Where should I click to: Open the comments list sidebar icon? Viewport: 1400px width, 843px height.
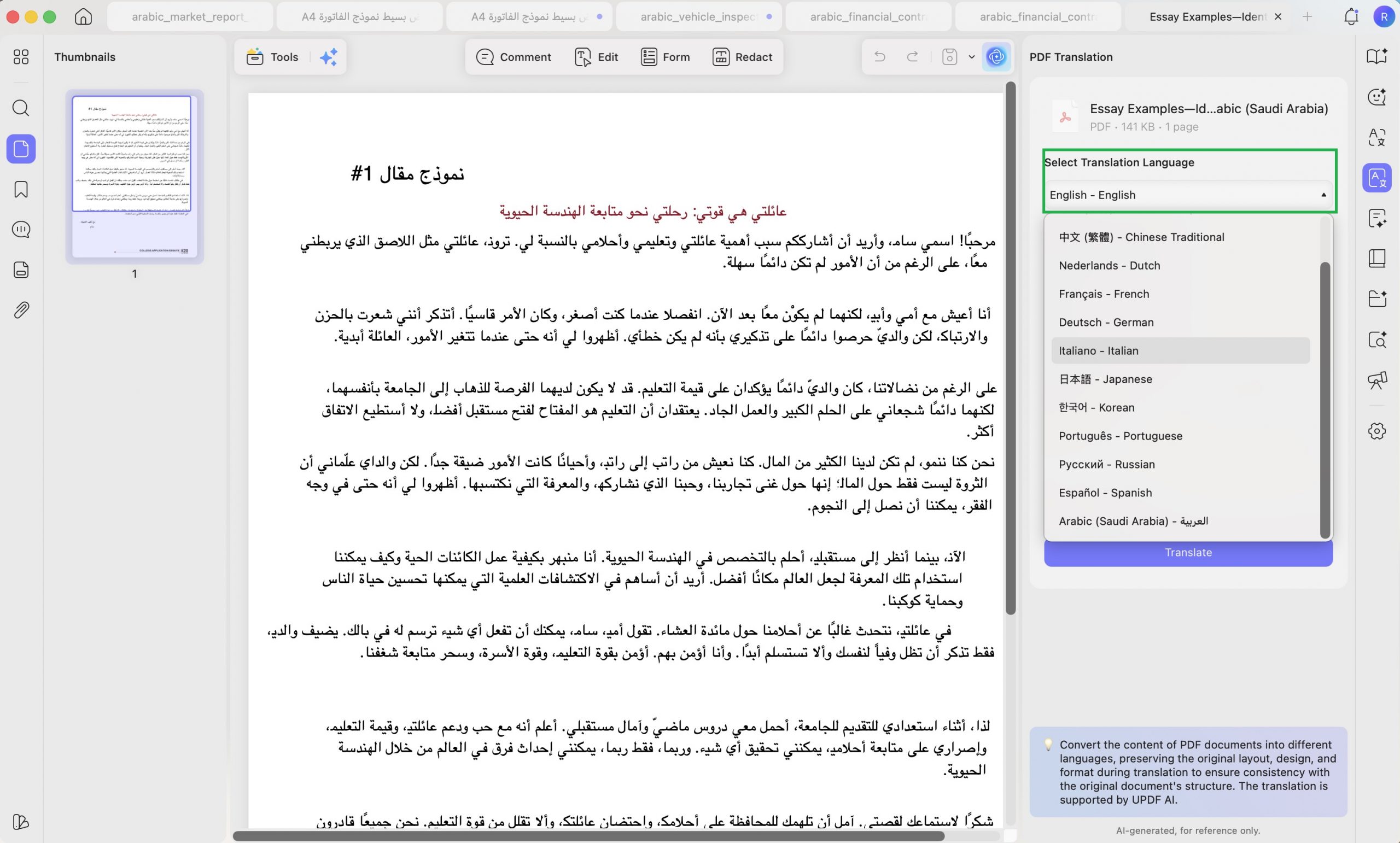pyautogui.click(x=21, y=230)
